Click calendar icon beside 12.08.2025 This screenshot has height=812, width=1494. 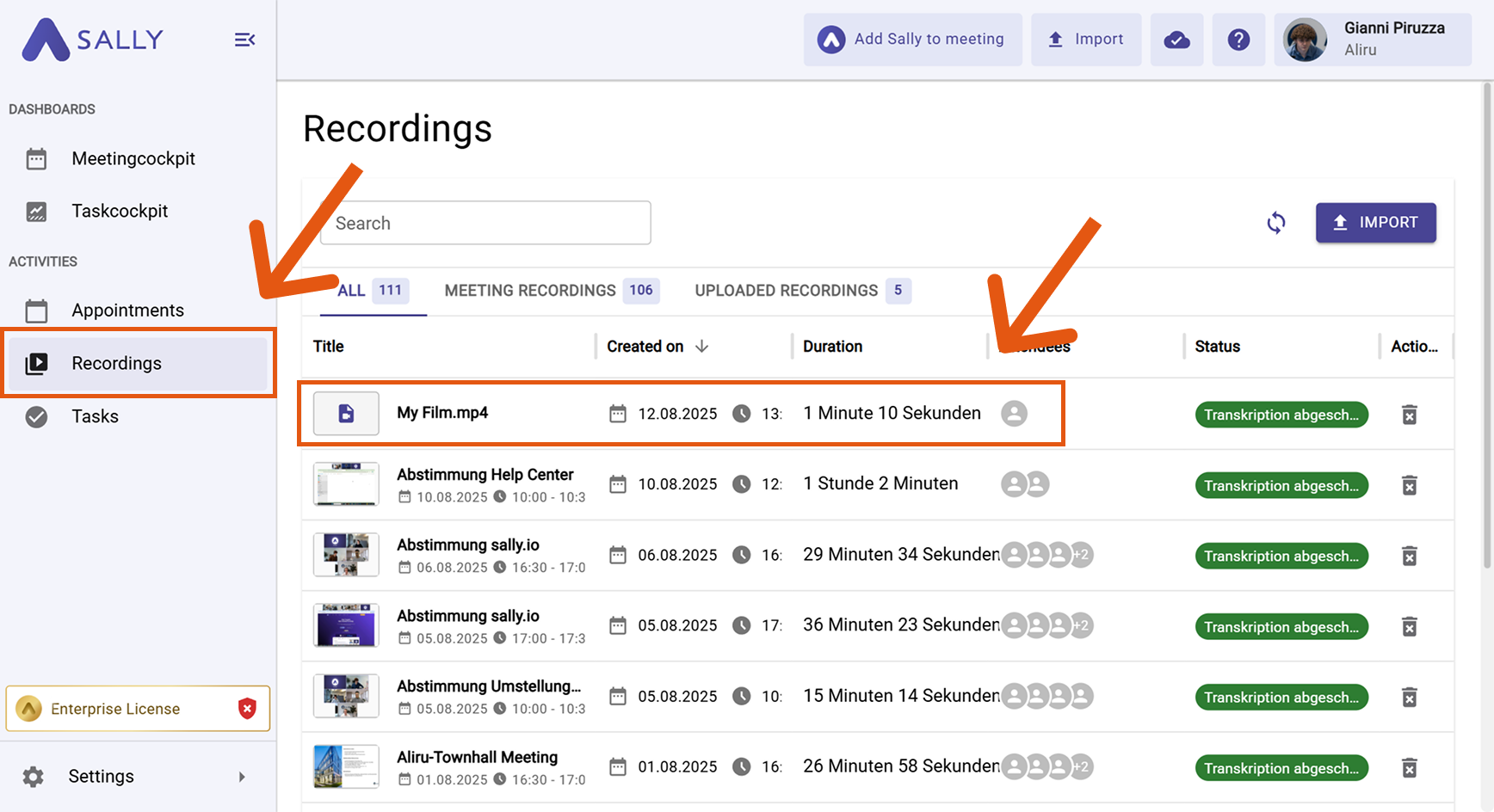[618, 414]
